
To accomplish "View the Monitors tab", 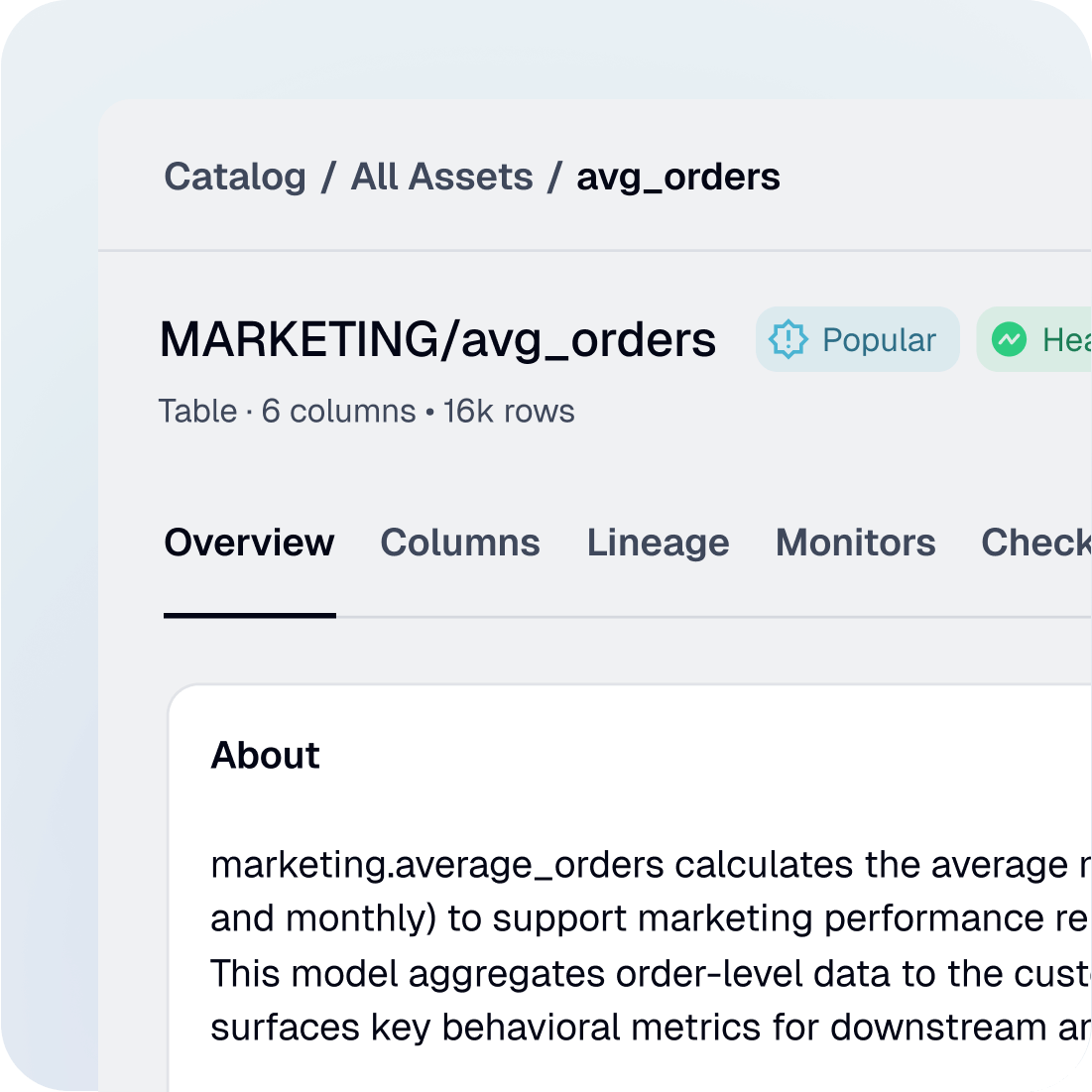I will pyautogui.click(x=855, y=544).
